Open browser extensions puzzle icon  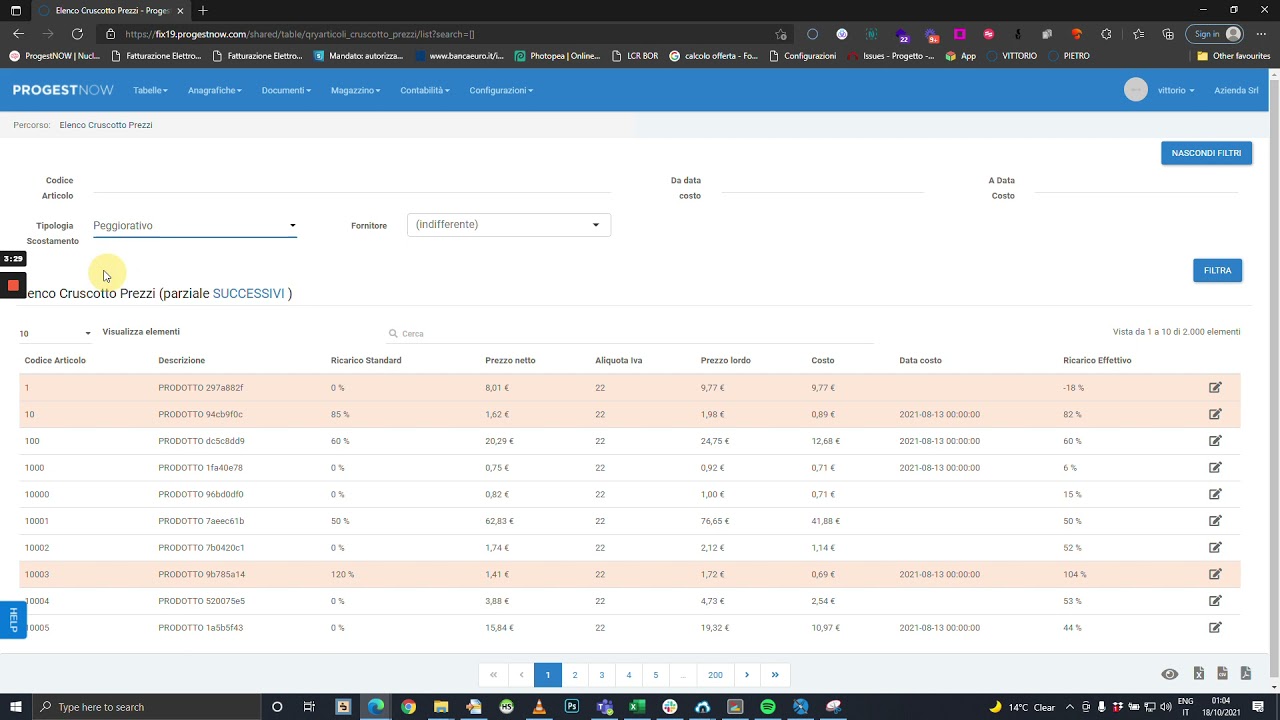(x=1106, y=34)
